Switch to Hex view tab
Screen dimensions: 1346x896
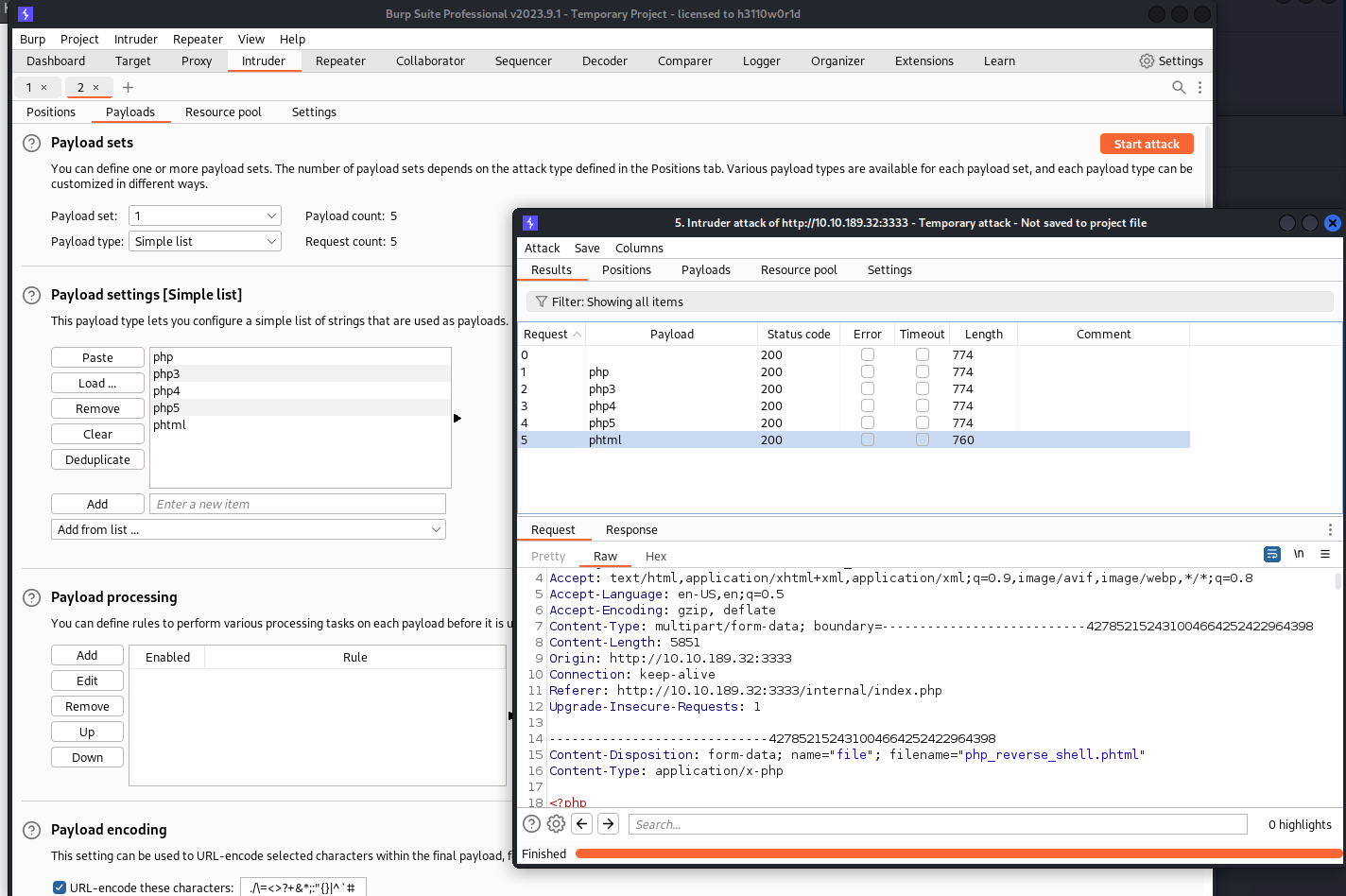click(x=656, y=556)
